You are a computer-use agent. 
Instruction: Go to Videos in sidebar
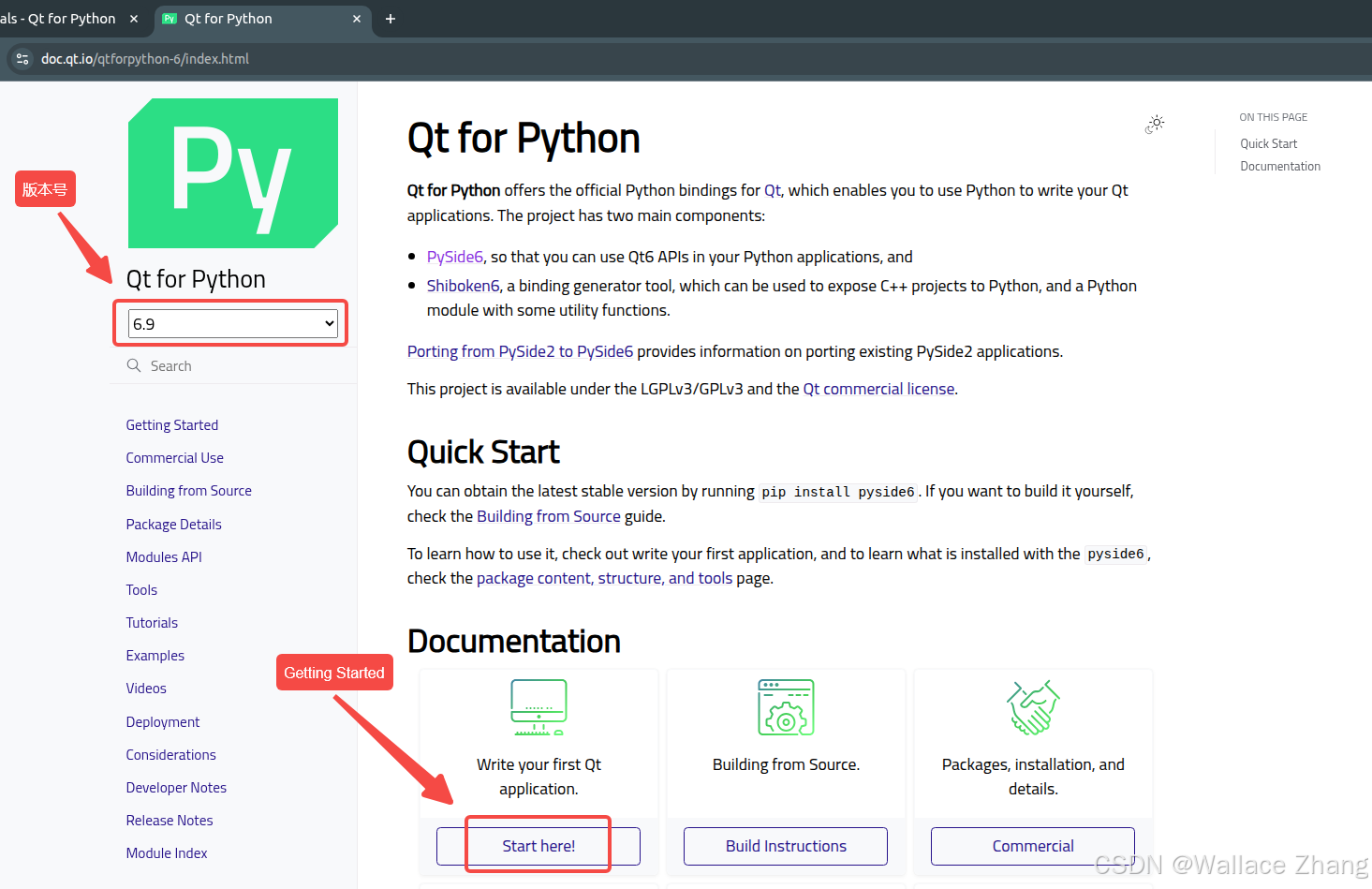pos(146,689)
